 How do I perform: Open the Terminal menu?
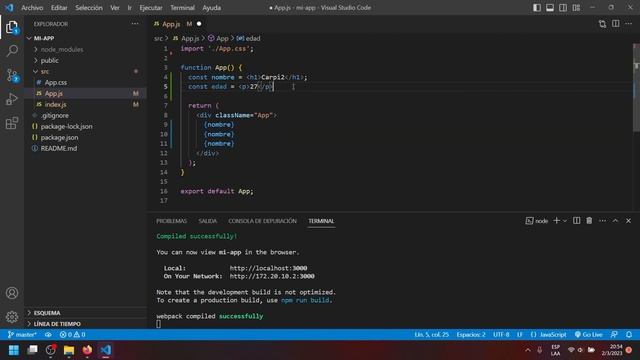182,7
